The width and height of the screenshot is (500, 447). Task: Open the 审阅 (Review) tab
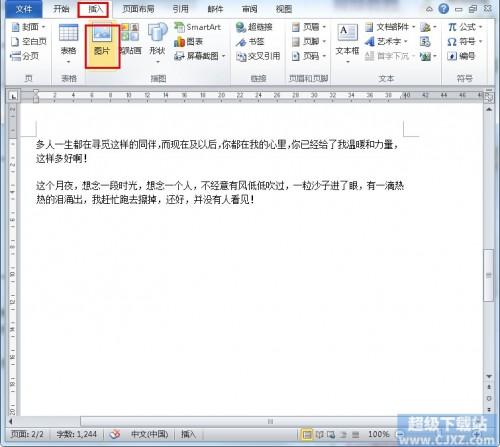click(250, 9)
